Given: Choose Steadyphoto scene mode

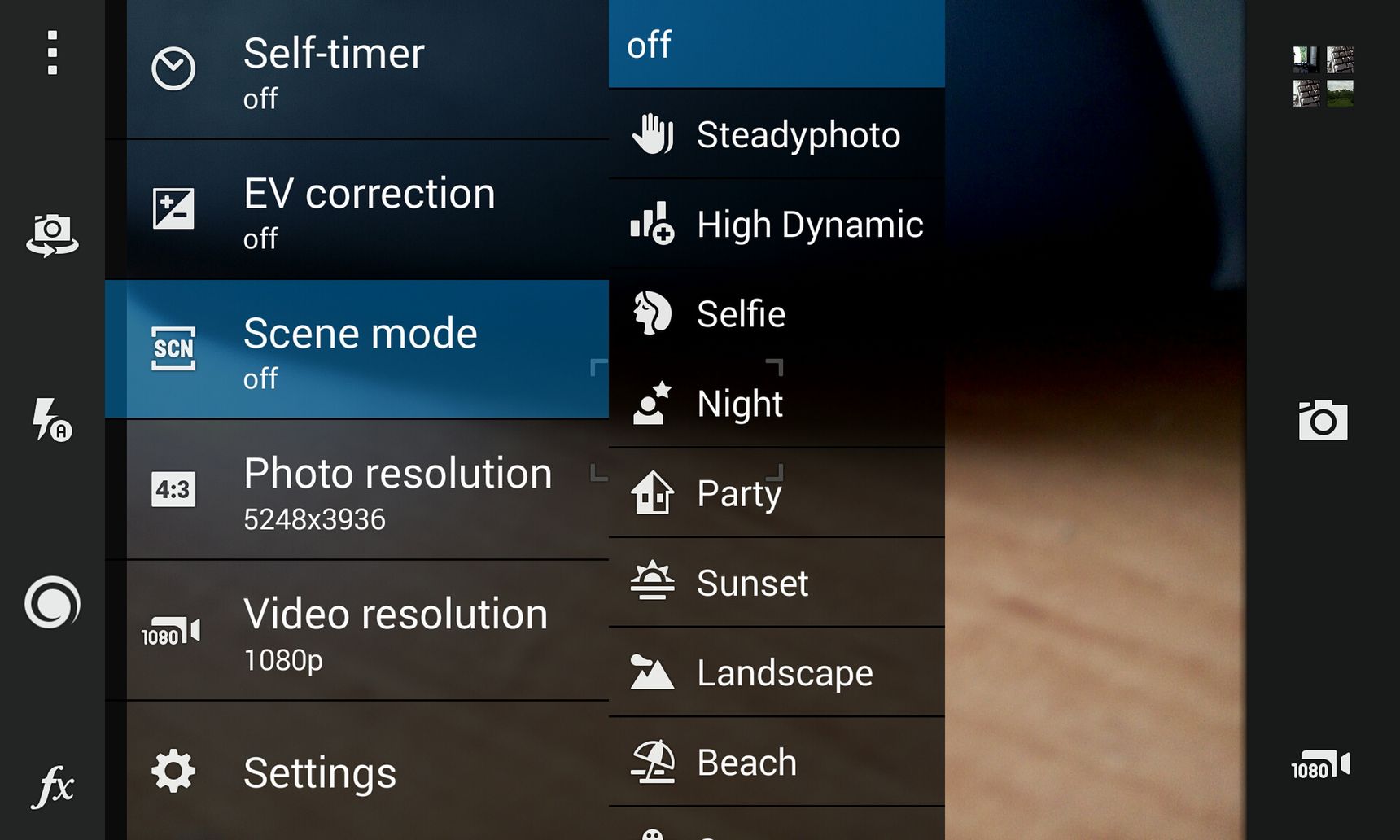Looking at the screenshot, I should (777, 134).
